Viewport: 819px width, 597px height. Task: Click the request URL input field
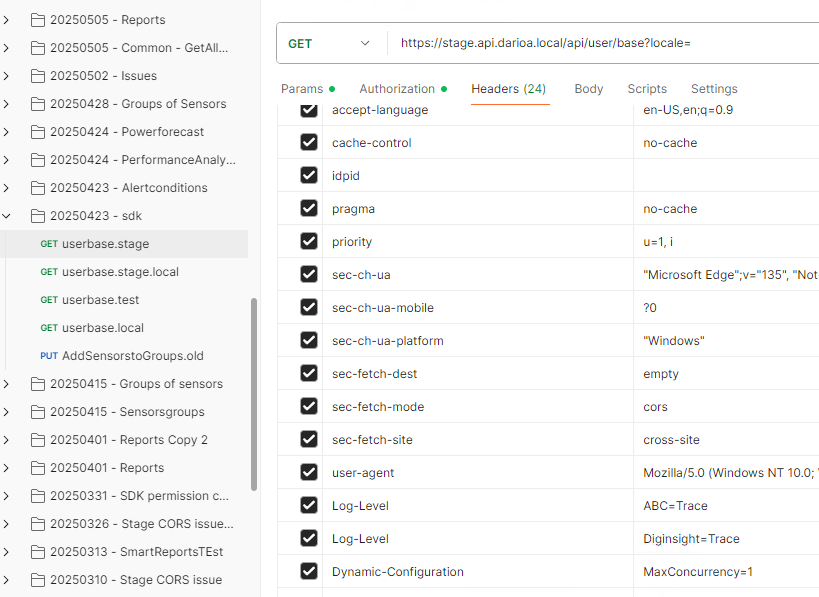pos(600,44)
